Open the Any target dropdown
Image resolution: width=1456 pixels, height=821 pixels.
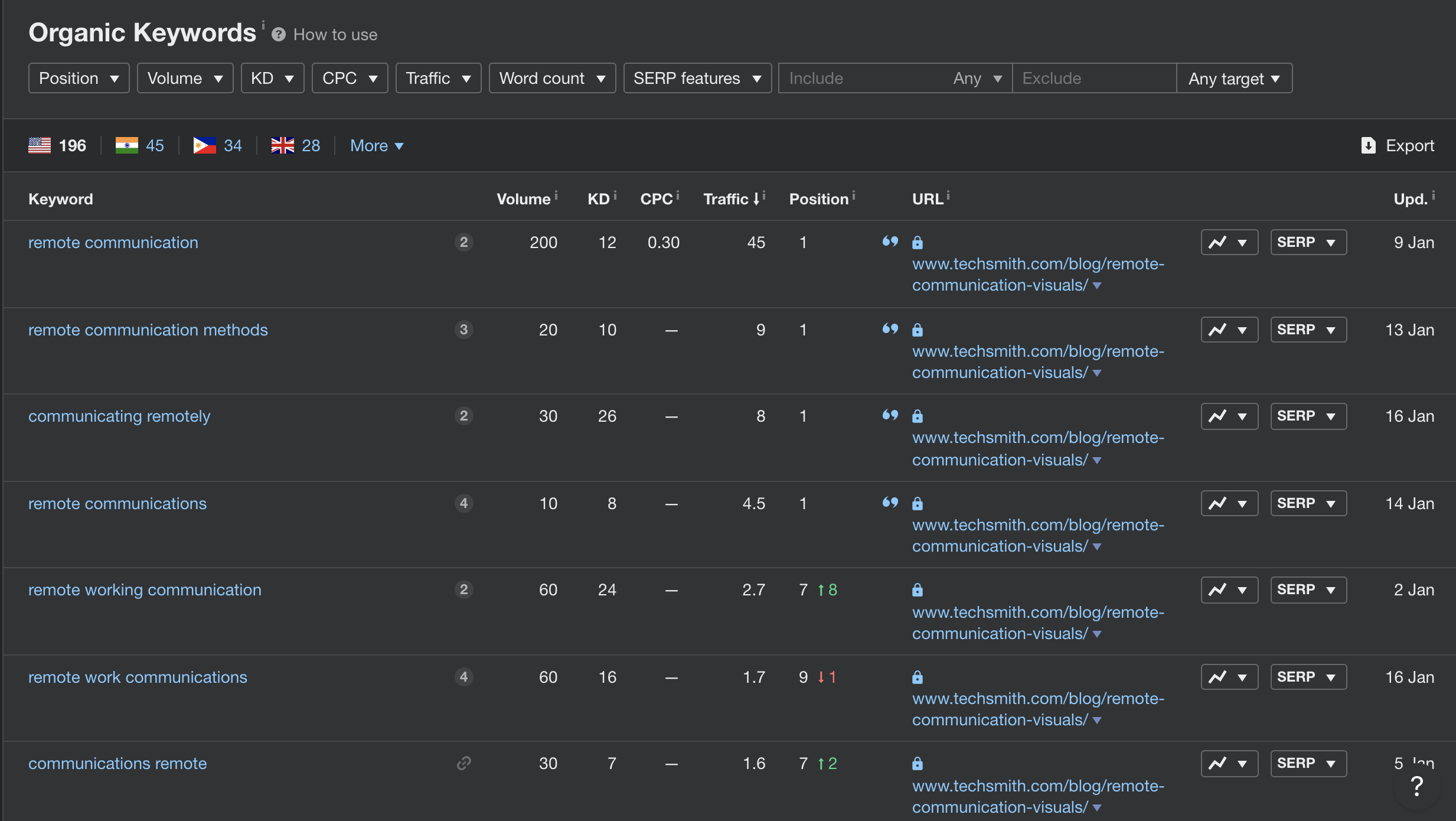(1233, 78)
